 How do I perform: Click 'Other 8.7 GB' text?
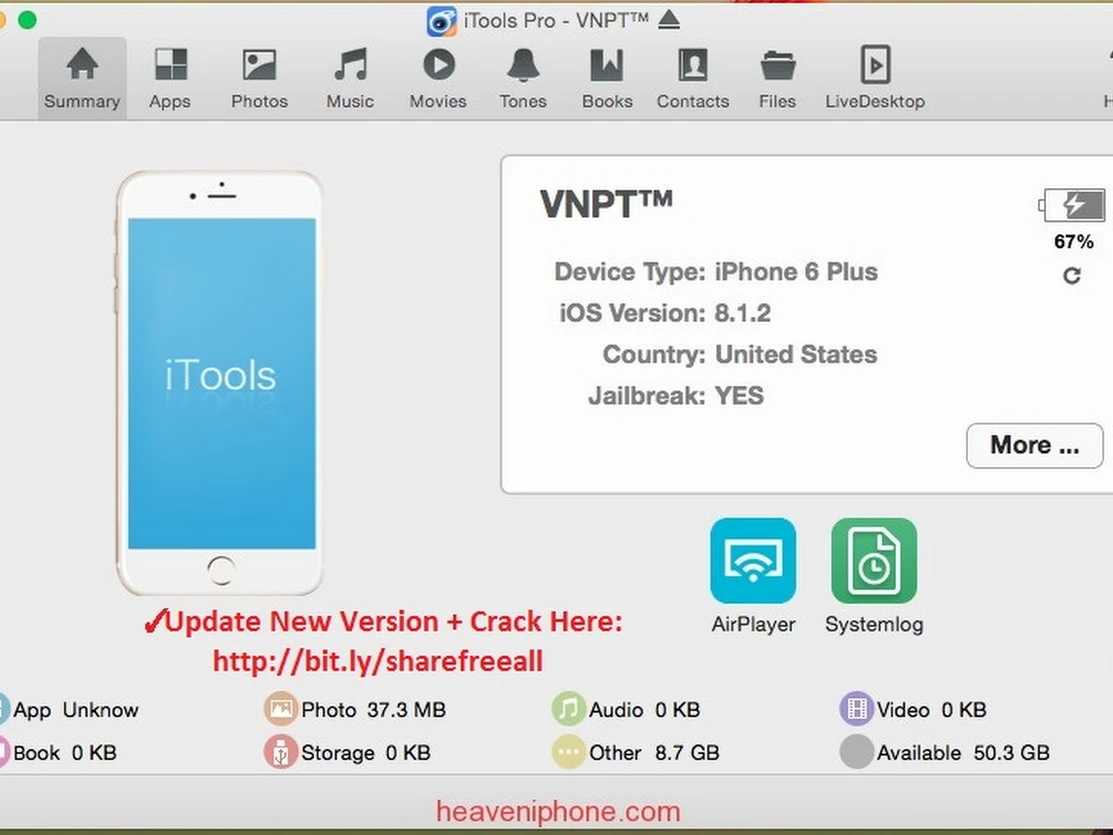654,753
